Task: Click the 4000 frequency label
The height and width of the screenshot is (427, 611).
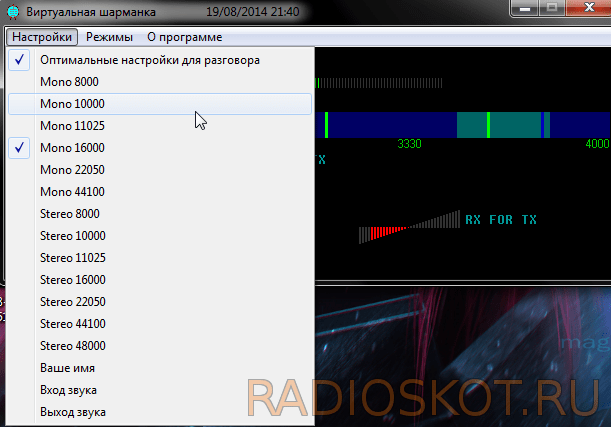Action: [597, 144]
